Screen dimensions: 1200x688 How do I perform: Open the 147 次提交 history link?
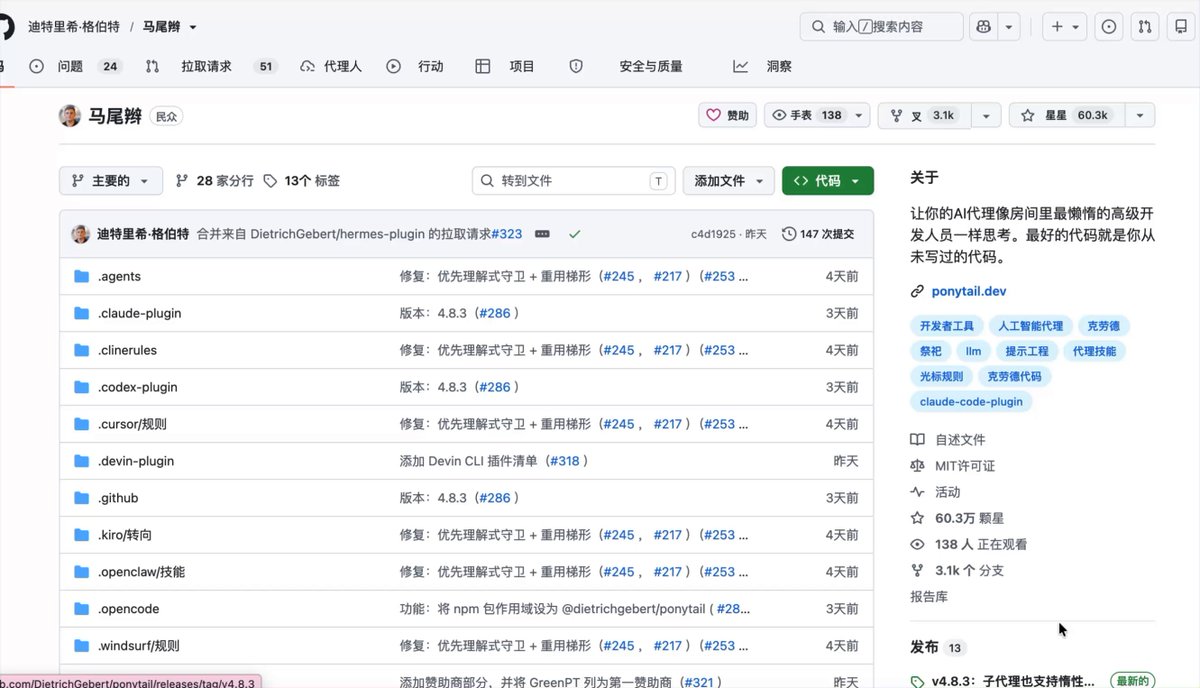tap(818, 234)
